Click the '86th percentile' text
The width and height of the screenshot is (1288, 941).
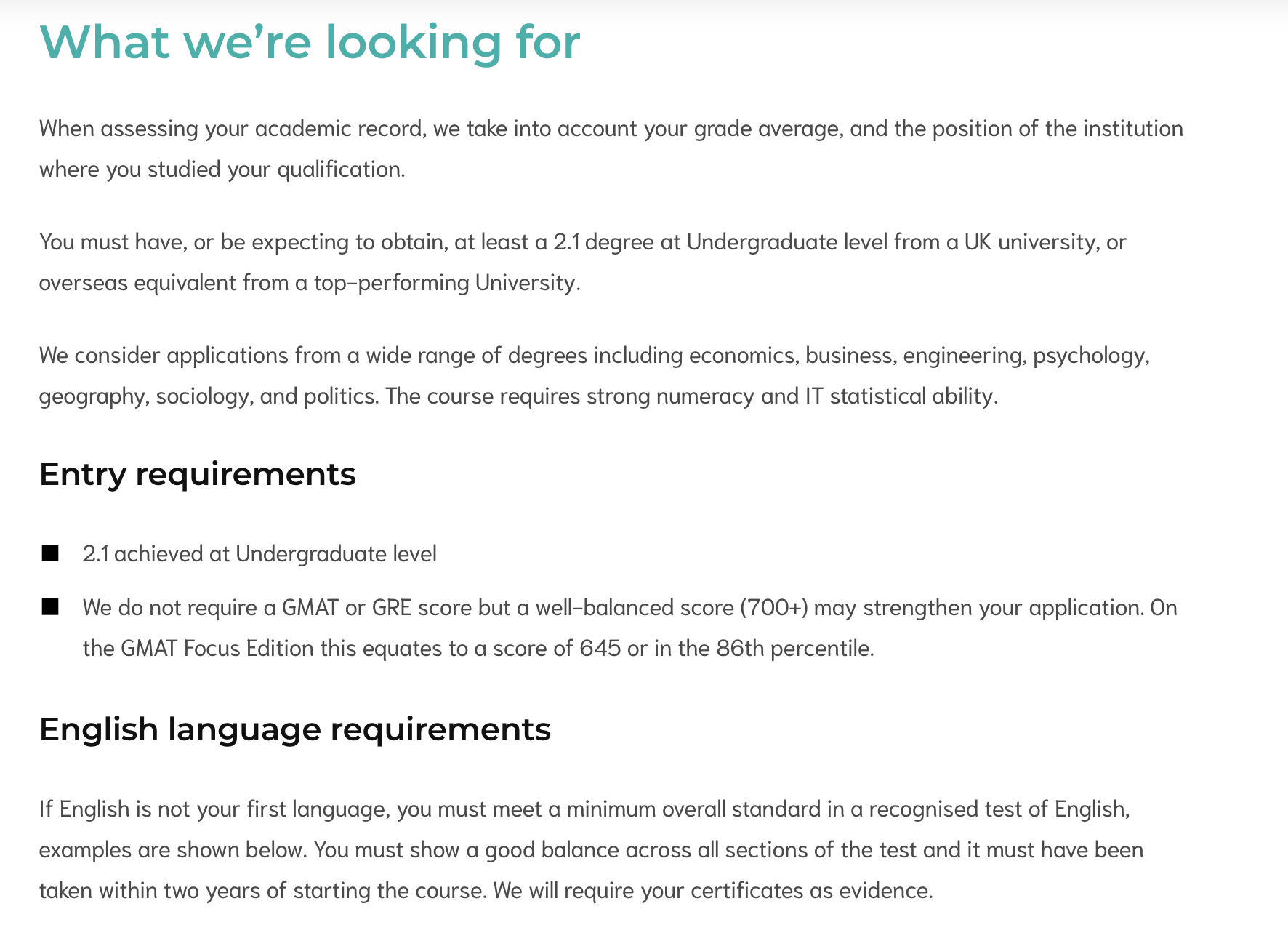click(794, 648)
